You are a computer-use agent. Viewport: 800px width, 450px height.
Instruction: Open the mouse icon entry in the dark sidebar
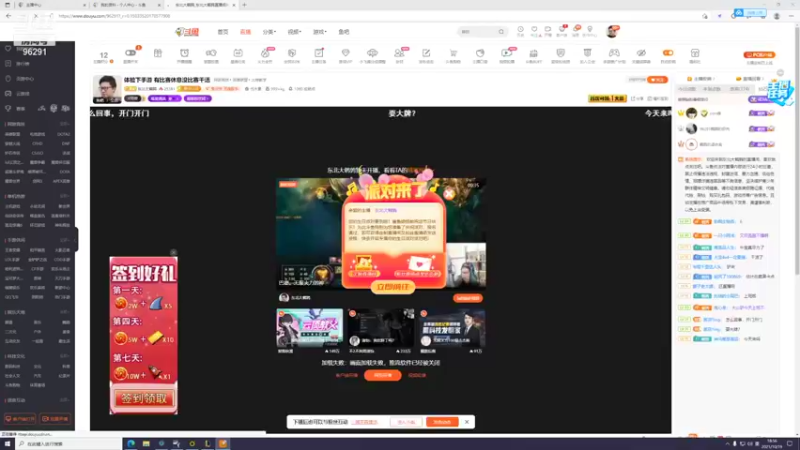pyautogui.click(x=8, y=79)
